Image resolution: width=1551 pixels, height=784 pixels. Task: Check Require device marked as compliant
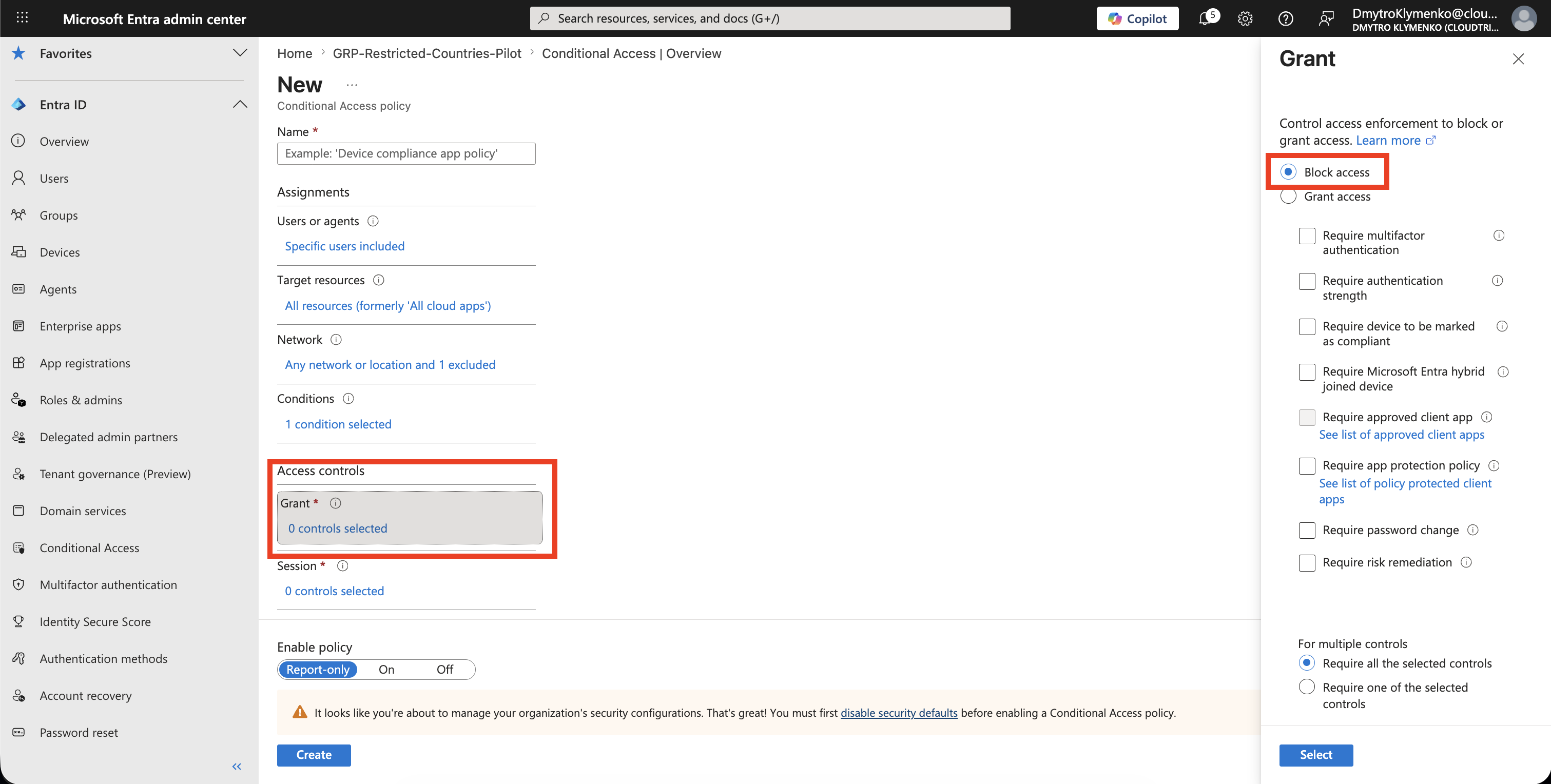click(1307, 326)
